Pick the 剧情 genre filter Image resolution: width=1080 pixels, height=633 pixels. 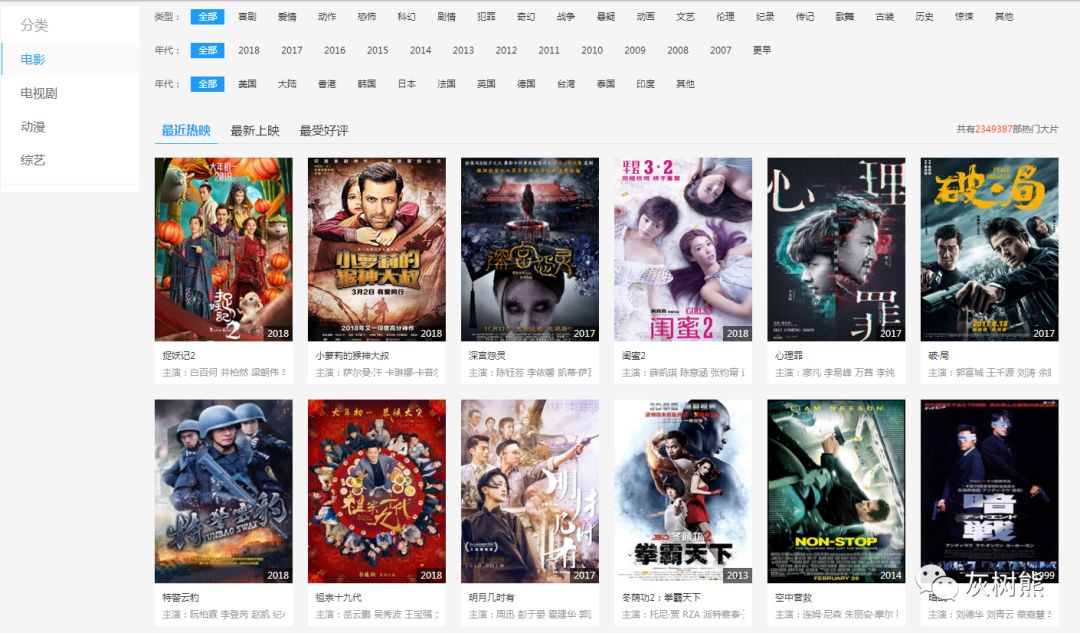(x=446, y=17)
